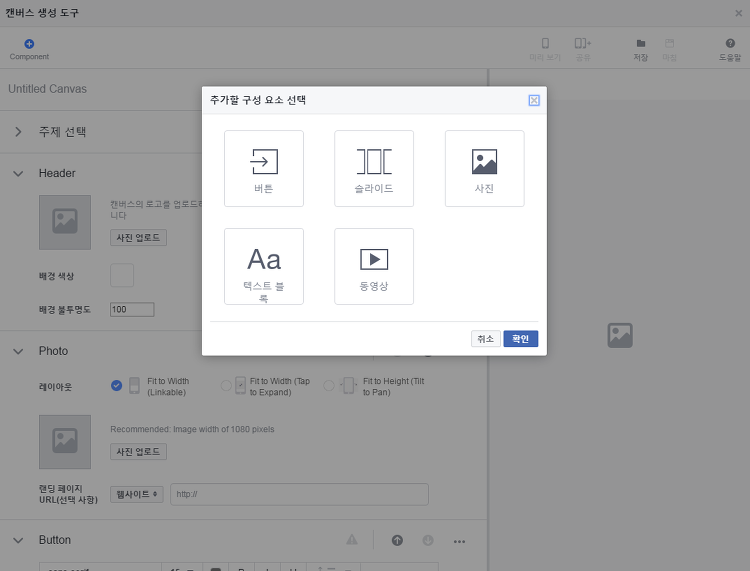750x571 pixels.
Task: Click the Button section warning icon
Action: [352, 539]
